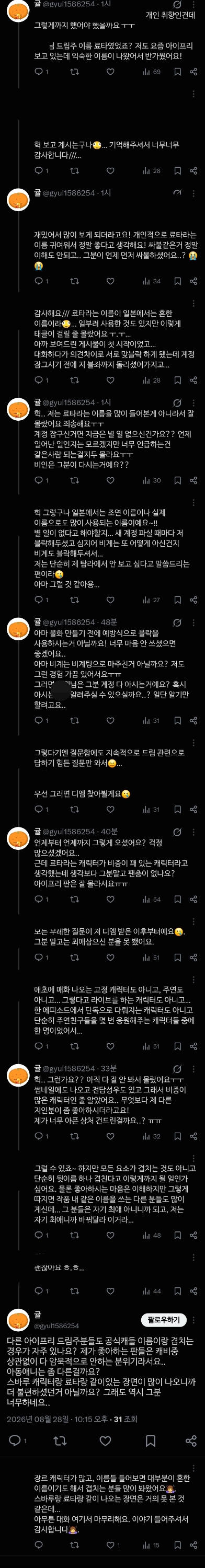
Task: Retweet the reply showing 34 views
Action: pos(74,281)
